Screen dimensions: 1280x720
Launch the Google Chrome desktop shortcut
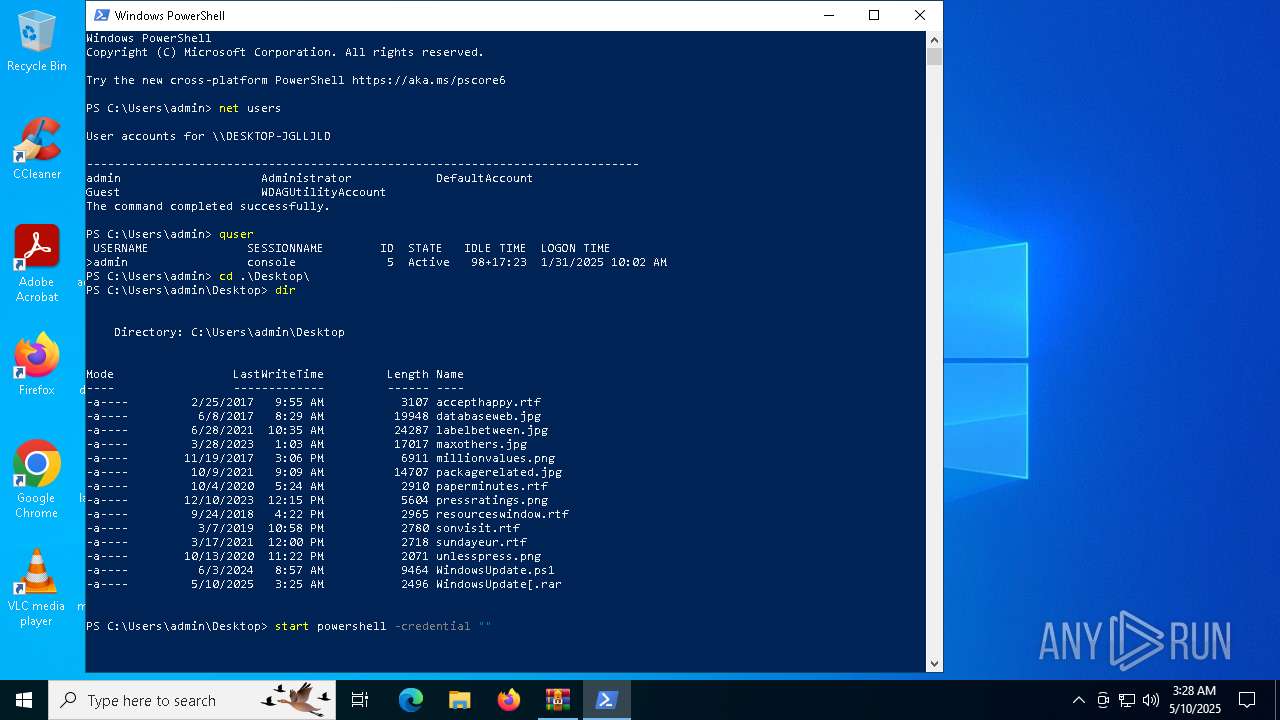pyautogui.click(x=37, y=480)
